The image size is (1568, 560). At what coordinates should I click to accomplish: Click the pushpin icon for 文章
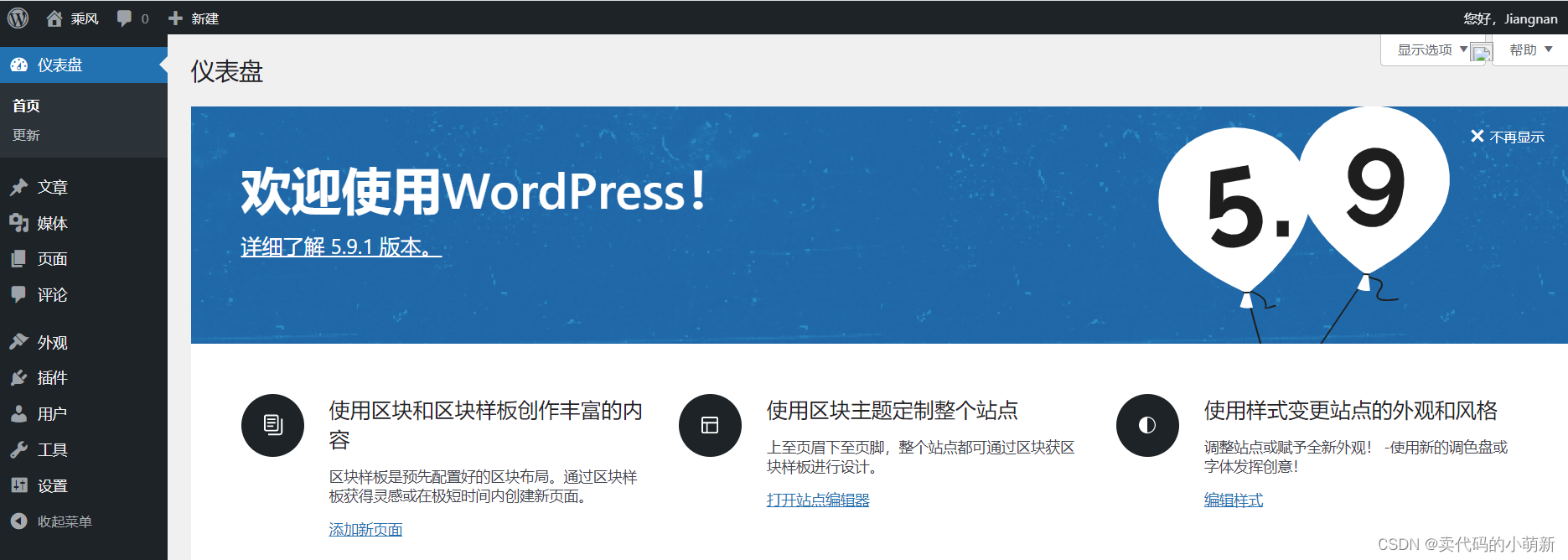pyautogui.click(x=19, y=187)
